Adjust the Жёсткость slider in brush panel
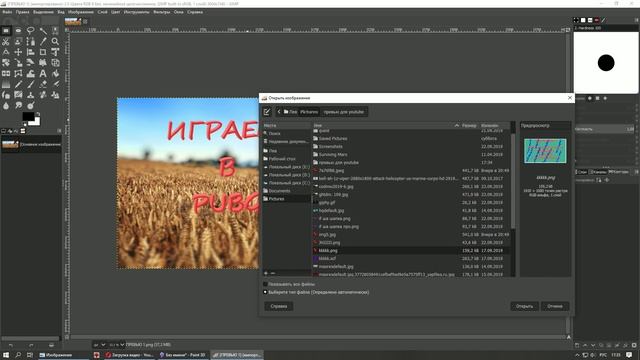 tap(605, 129)
